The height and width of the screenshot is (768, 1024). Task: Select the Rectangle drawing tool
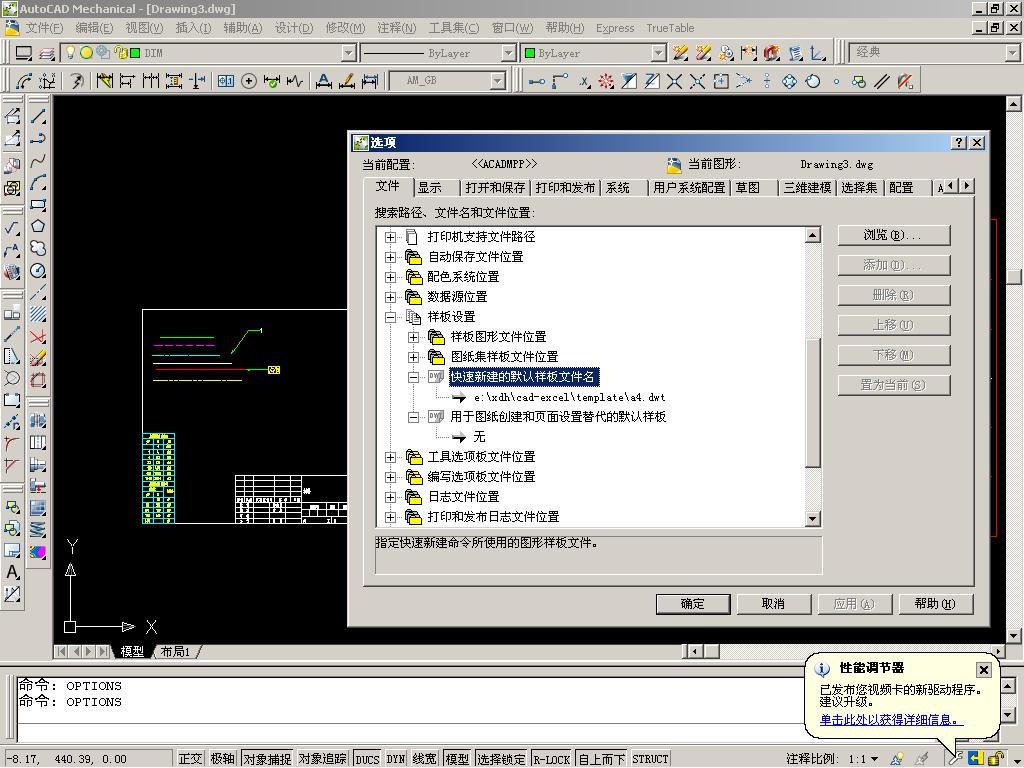[38, 204]
